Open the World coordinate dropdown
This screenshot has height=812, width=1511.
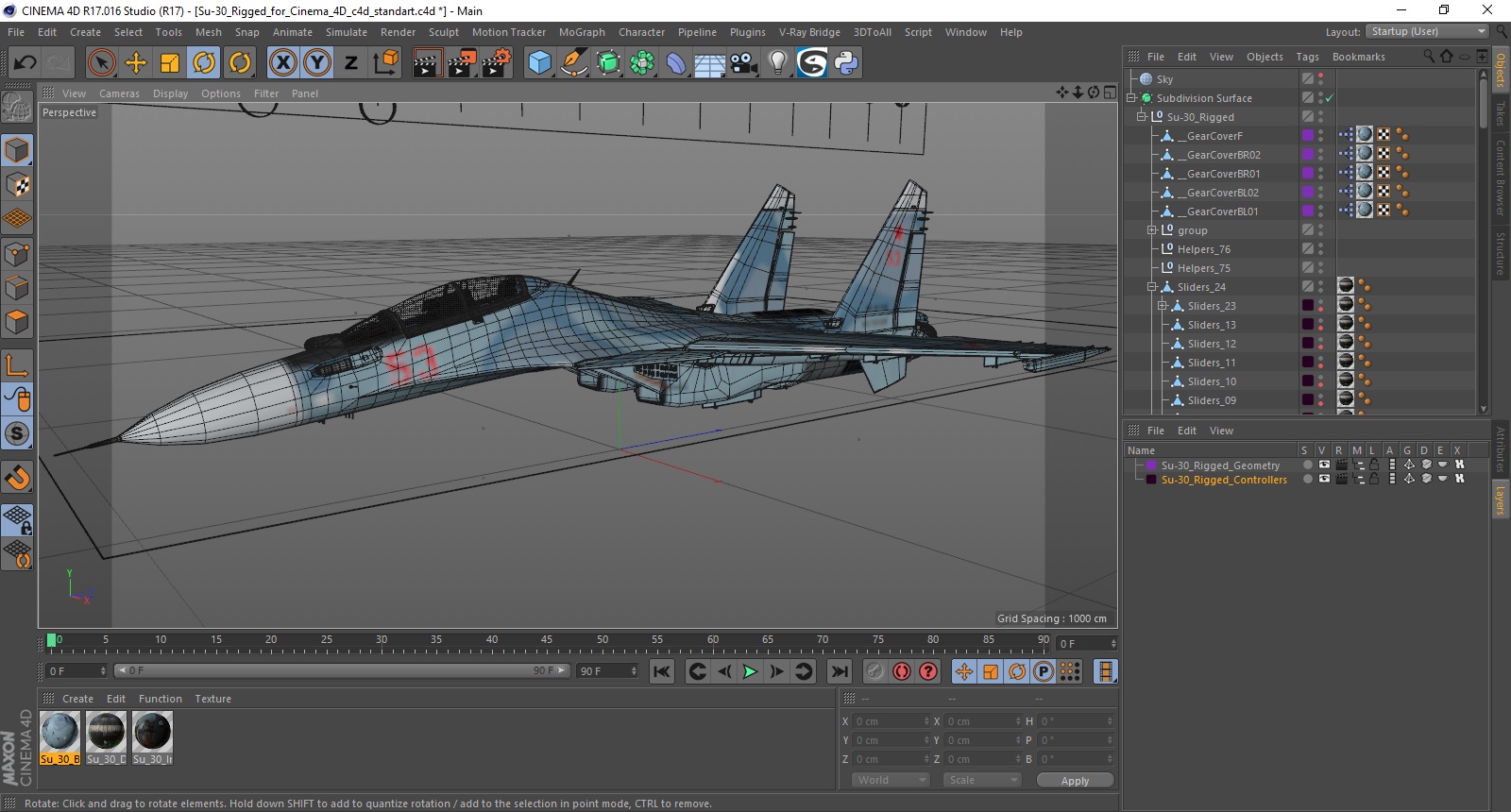[x=891, y=780]
